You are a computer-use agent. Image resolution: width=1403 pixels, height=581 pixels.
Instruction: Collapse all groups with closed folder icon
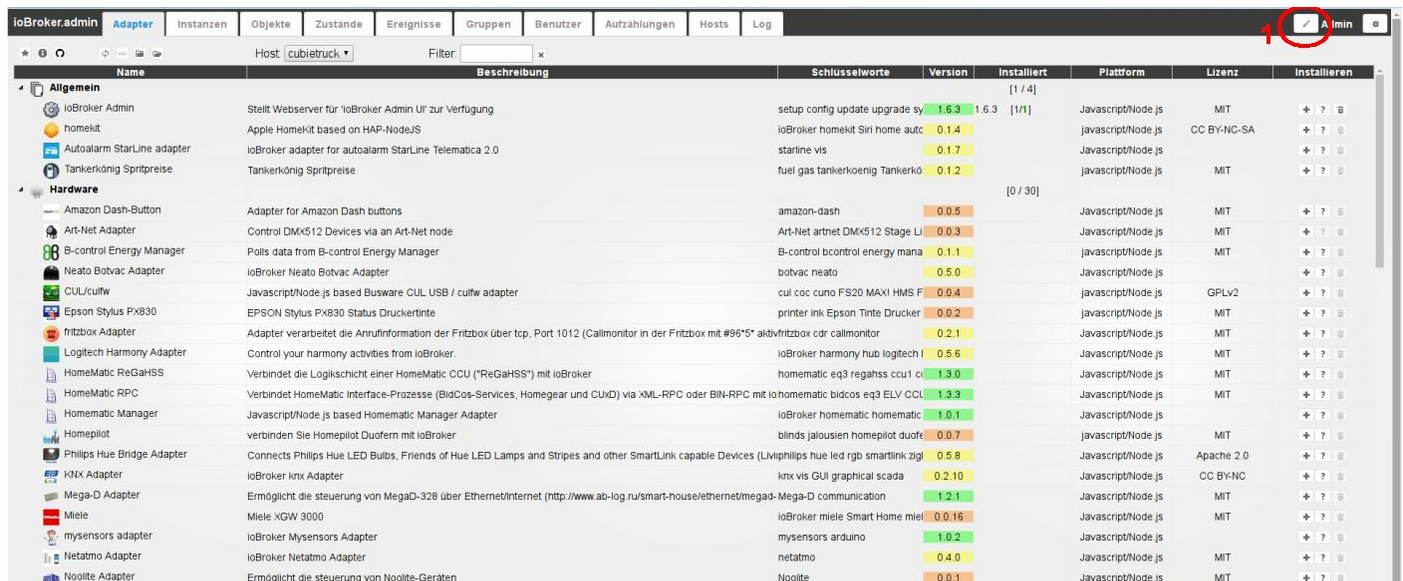point(140,53)
